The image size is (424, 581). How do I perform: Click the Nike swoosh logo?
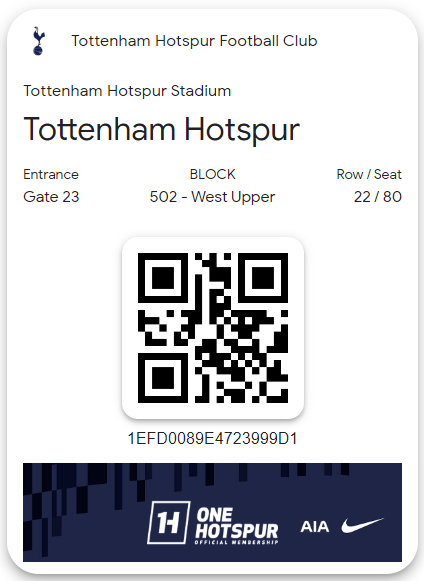tap(362, 525)
